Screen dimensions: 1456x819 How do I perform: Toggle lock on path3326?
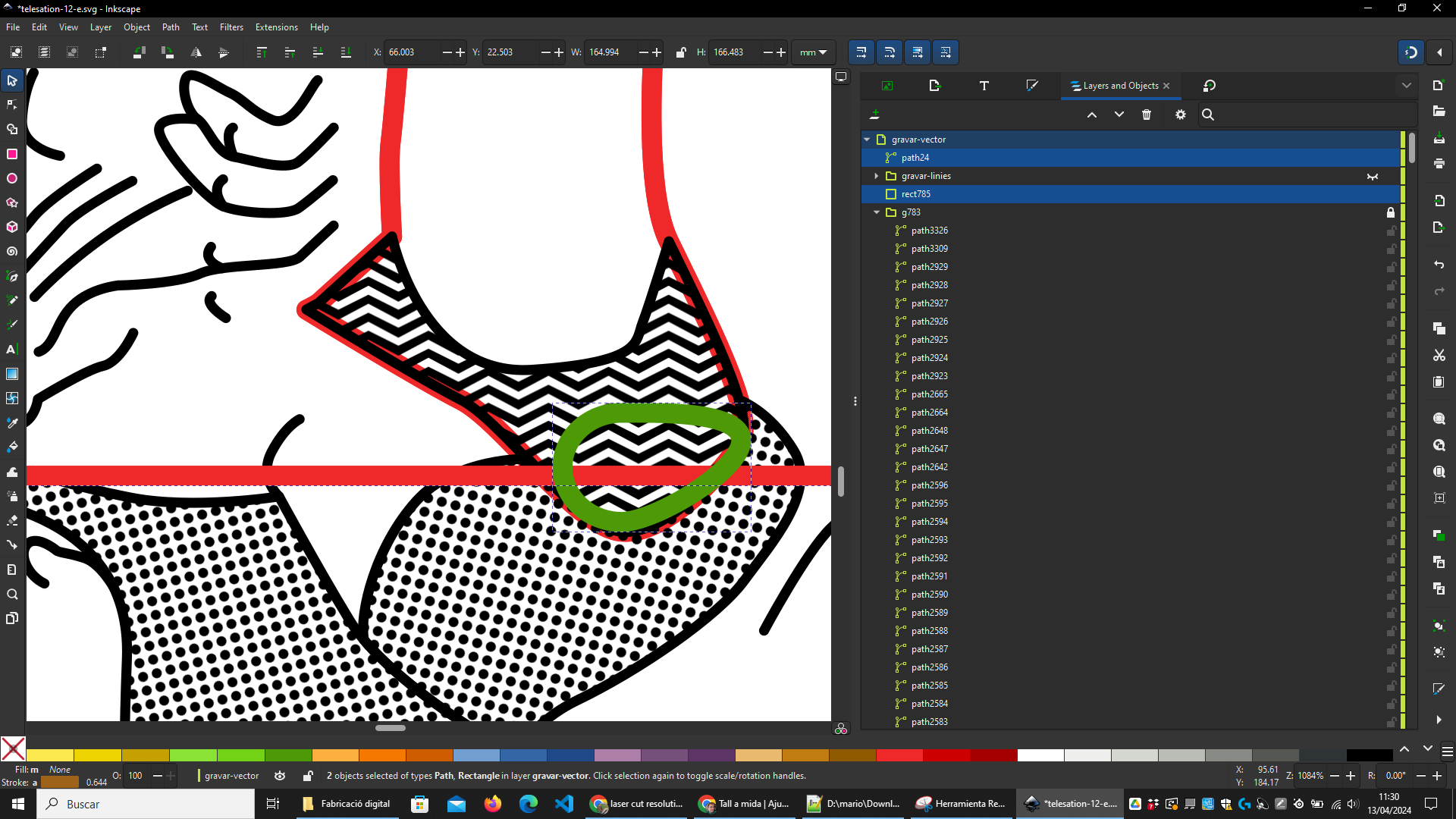[1392, 231]
